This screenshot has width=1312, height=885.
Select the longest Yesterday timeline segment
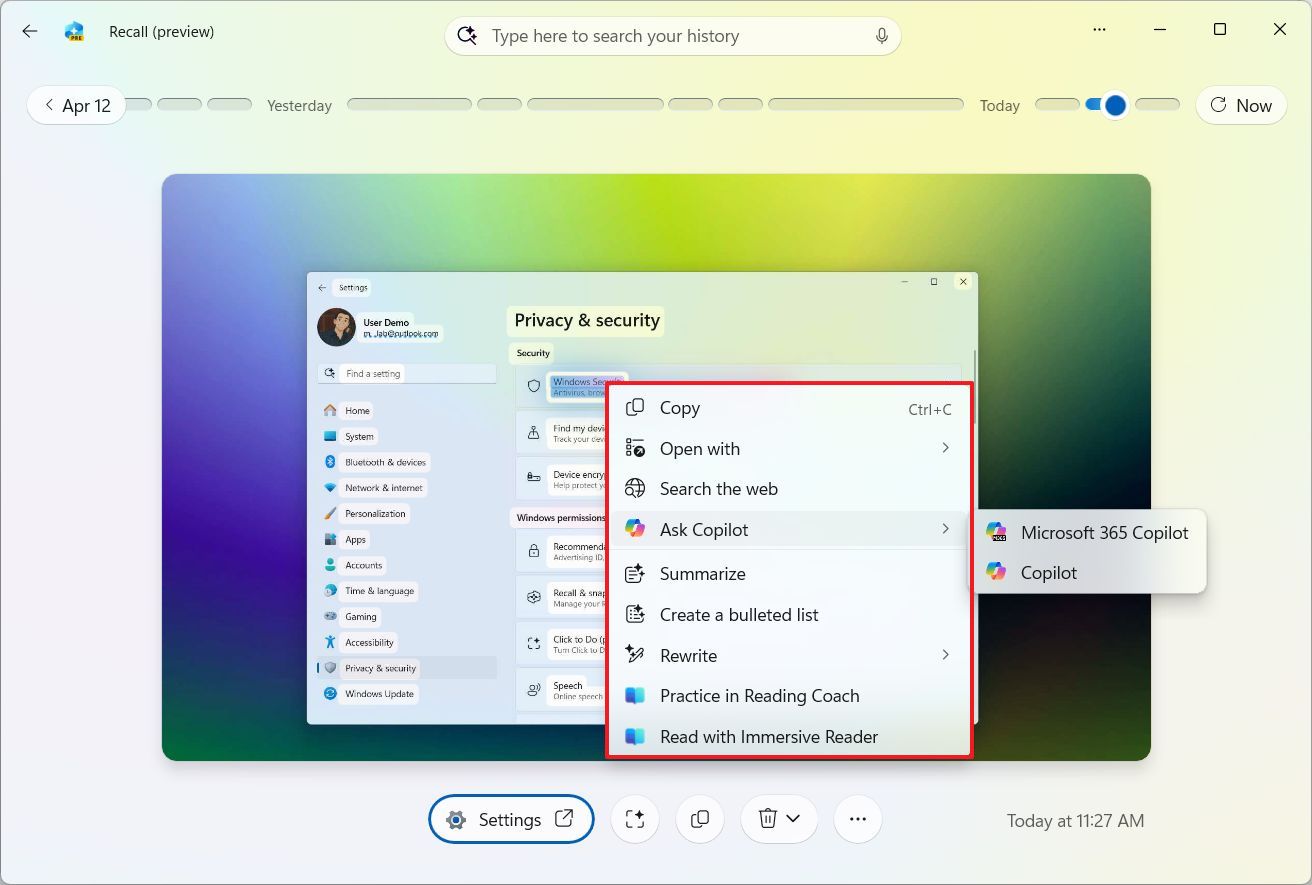point(865,104)
